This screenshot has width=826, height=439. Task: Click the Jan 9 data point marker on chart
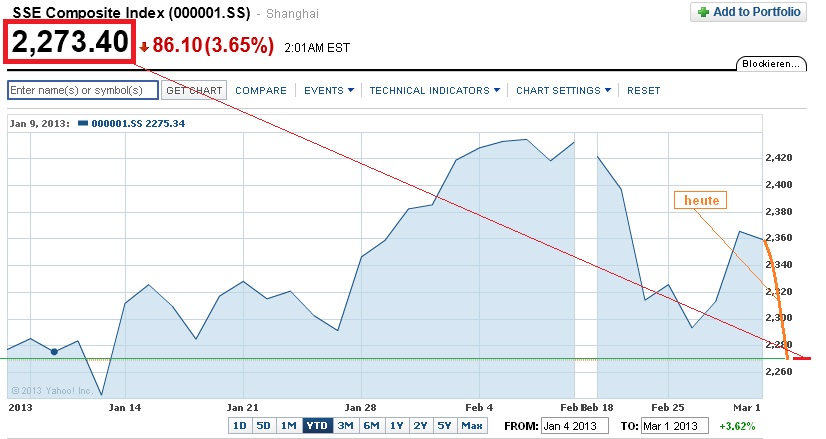54,351
